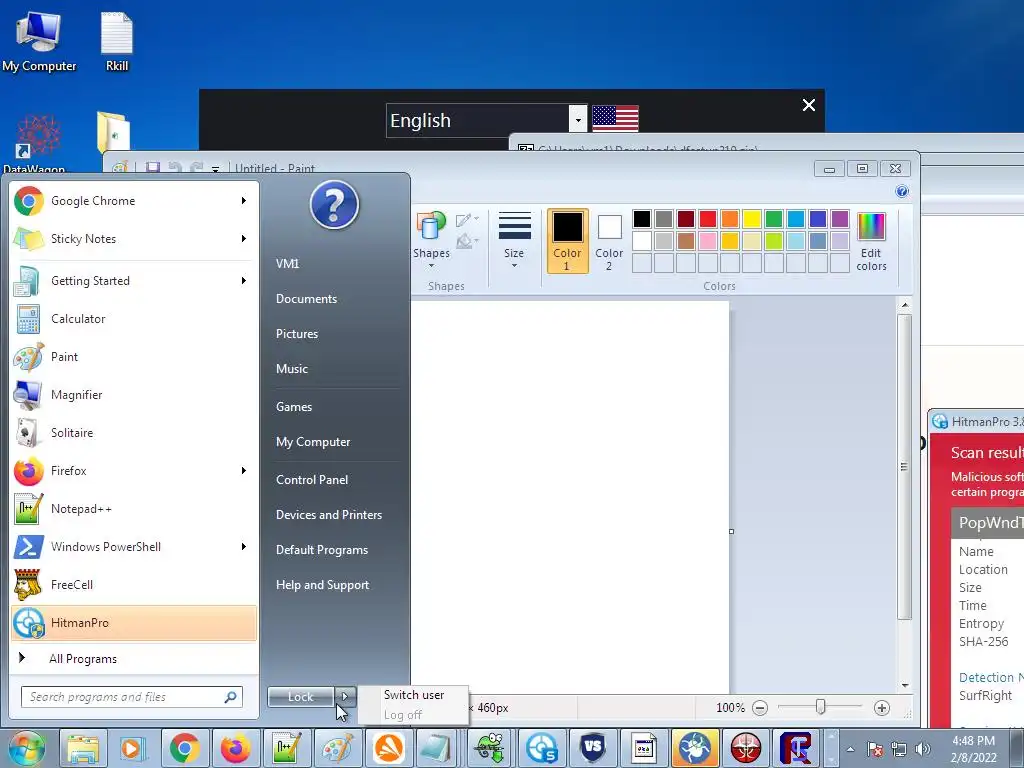Viewport: 1024px width, 768px height.
Task: Switch to Chrome on the taskbar
Action: (x=185, y=748)
